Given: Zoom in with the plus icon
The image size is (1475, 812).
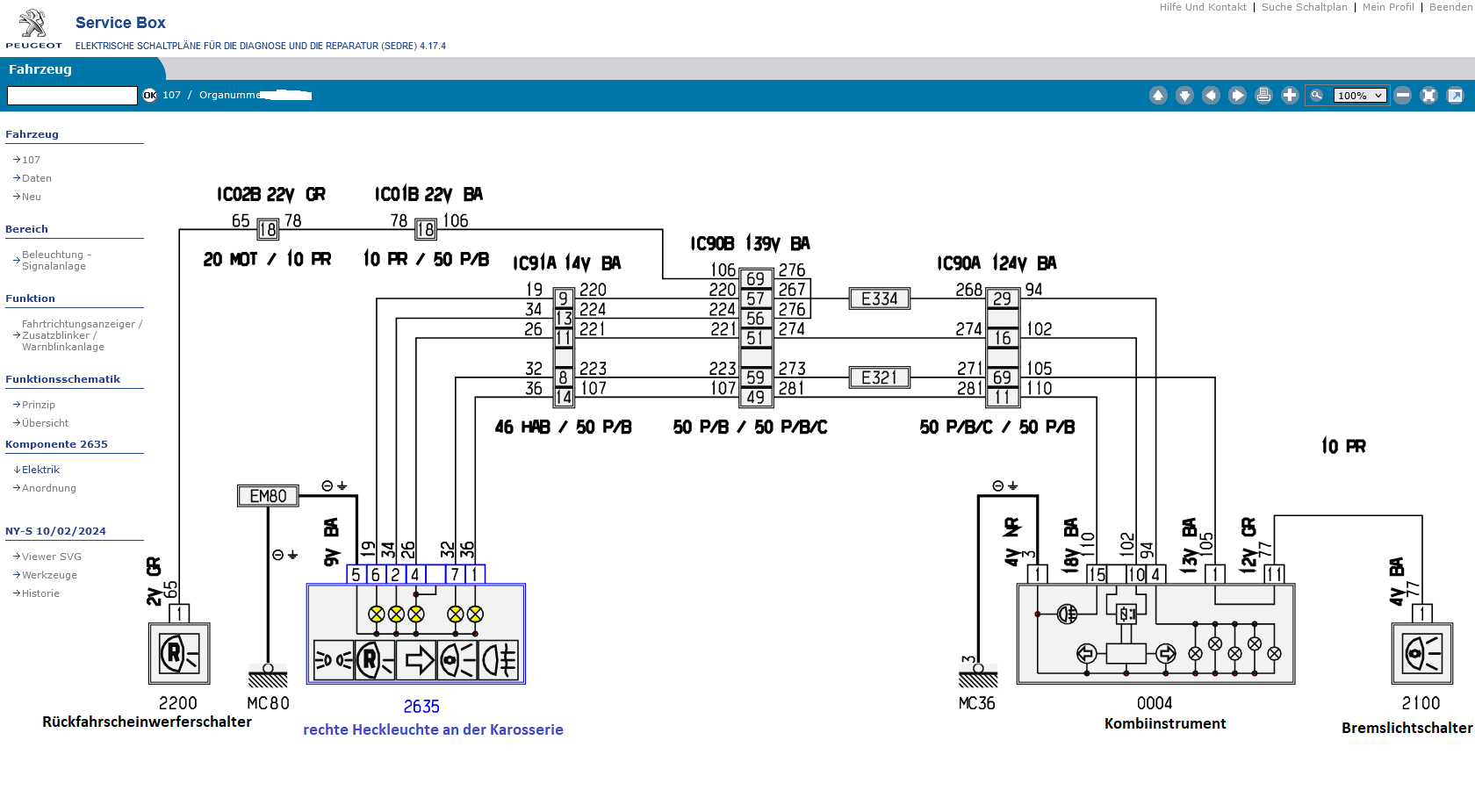Looking at the screenshot, I should point(1290,96).
